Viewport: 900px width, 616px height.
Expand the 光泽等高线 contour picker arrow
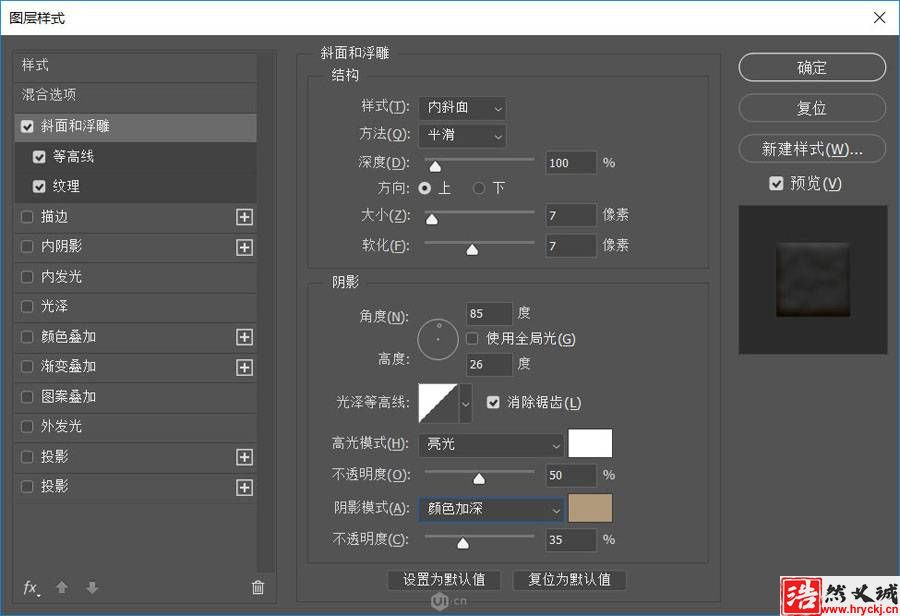pyautogui.click(x=465, y=404)
